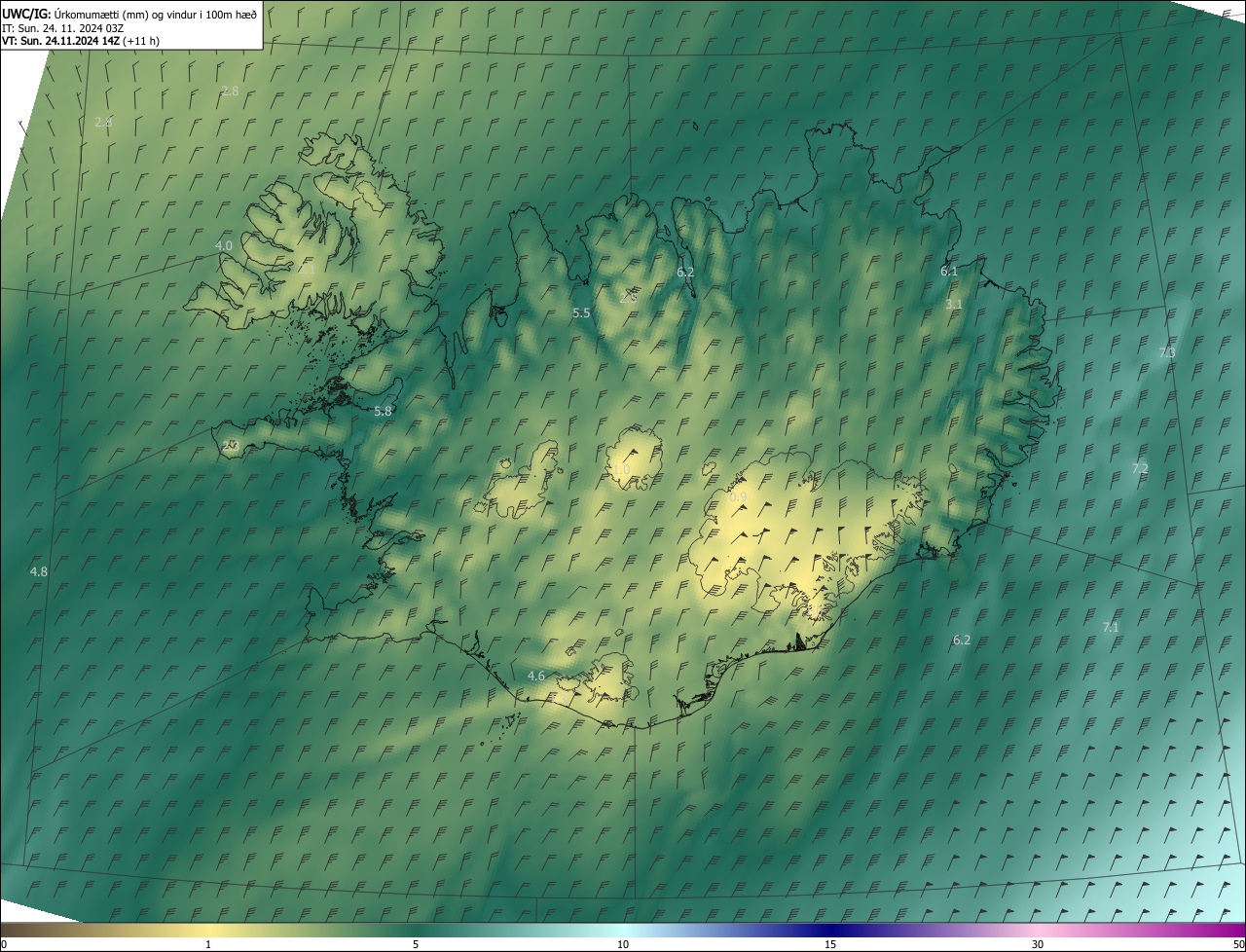Viewport: 1246px width, 952px height.
Task: Click the '7.1' value label in the southeast sea
Action: pos(1110,627)
